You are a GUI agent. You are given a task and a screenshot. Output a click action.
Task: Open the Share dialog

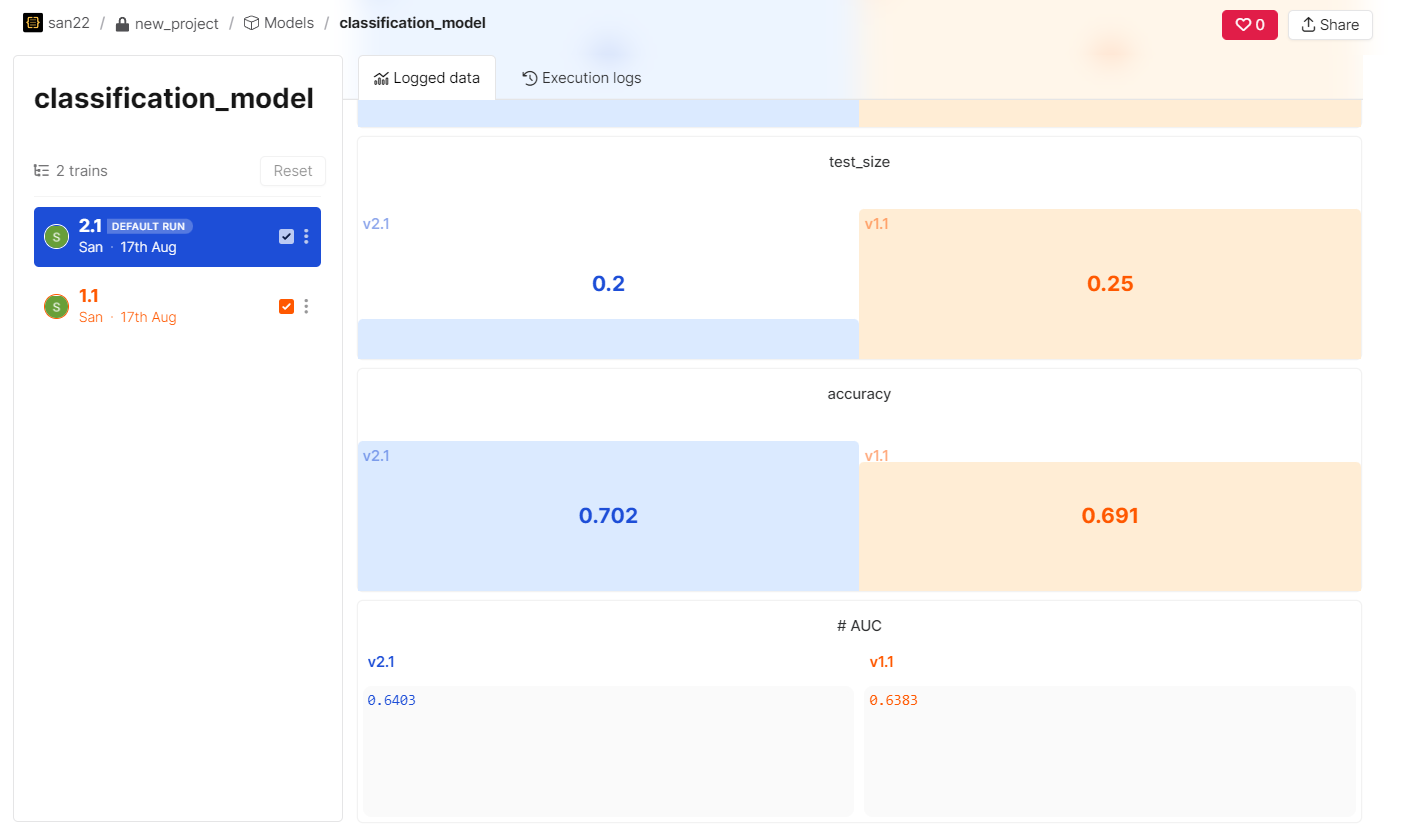click(x=1330, y=25)
